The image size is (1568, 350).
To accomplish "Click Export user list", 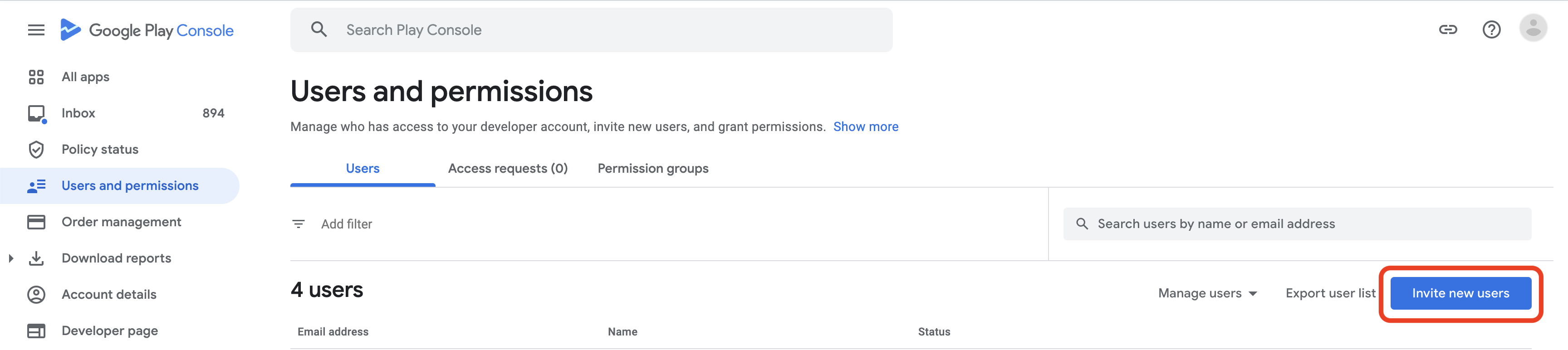I will pos(1330,293).
